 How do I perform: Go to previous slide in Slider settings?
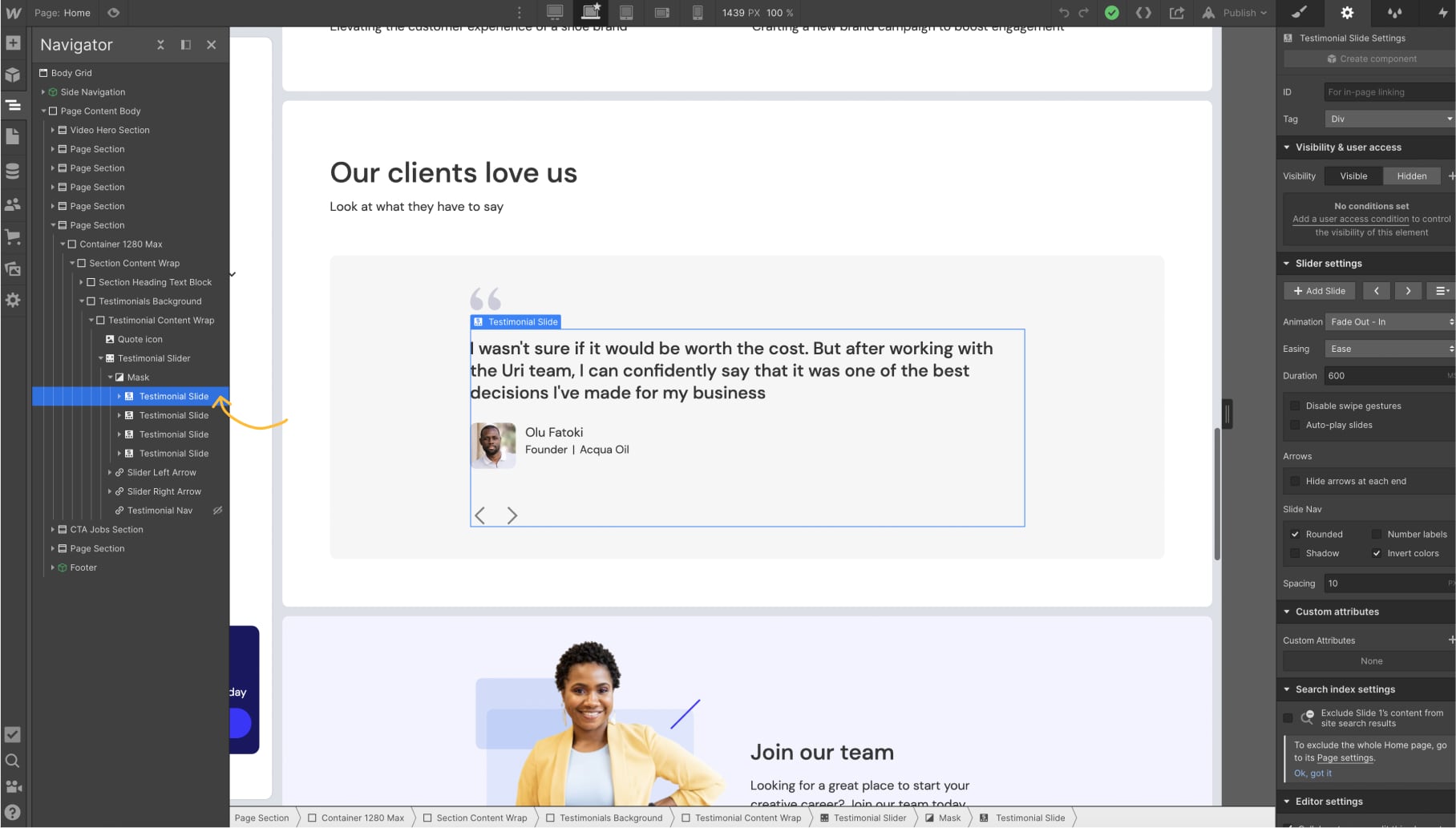tap(1377, 292)
